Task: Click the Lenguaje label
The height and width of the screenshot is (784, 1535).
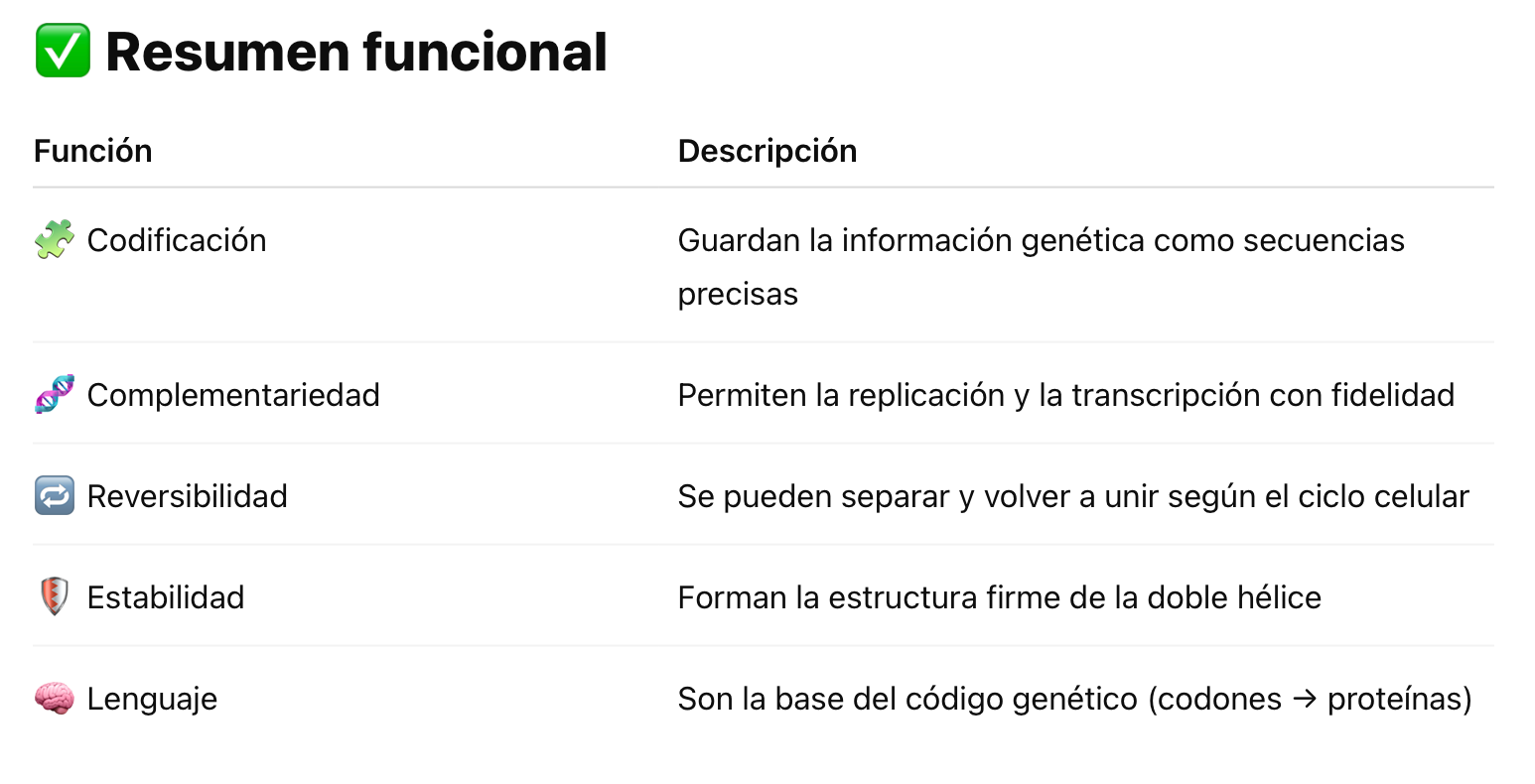Action: [152, 699]
